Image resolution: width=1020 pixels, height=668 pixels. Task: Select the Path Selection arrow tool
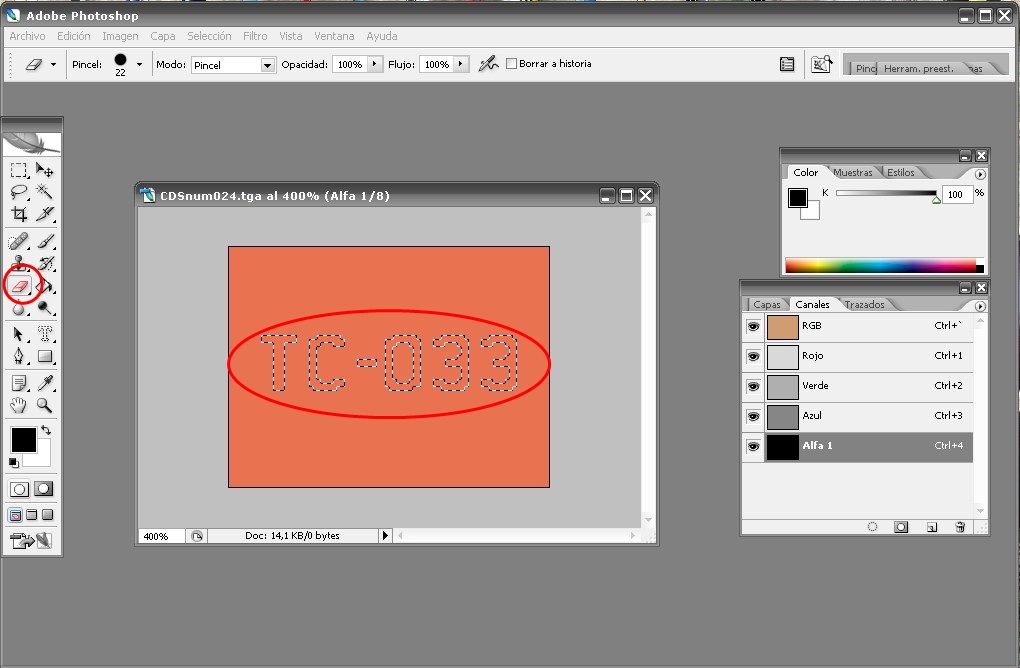click(x=19, y=334)
